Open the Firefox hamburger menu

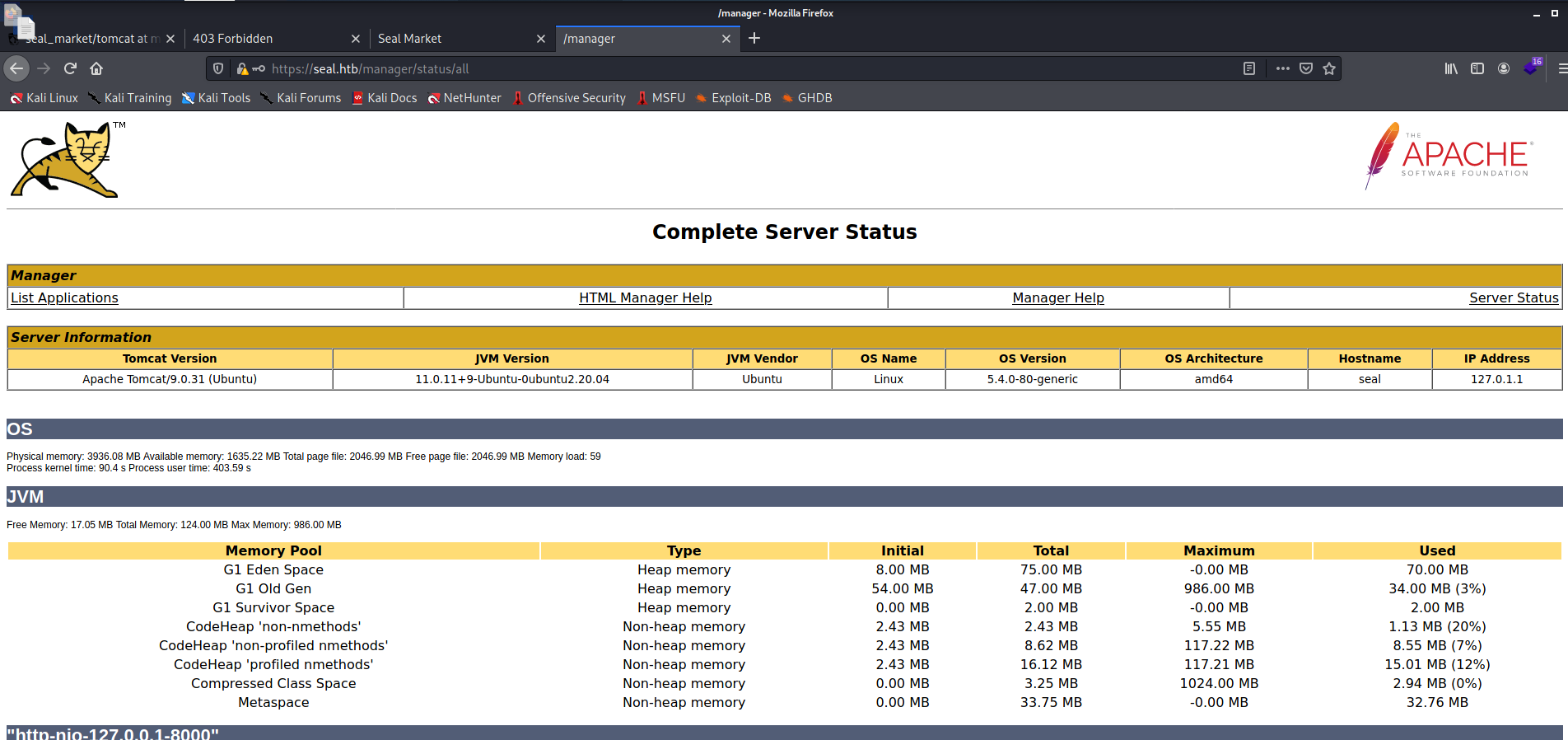1561,68
